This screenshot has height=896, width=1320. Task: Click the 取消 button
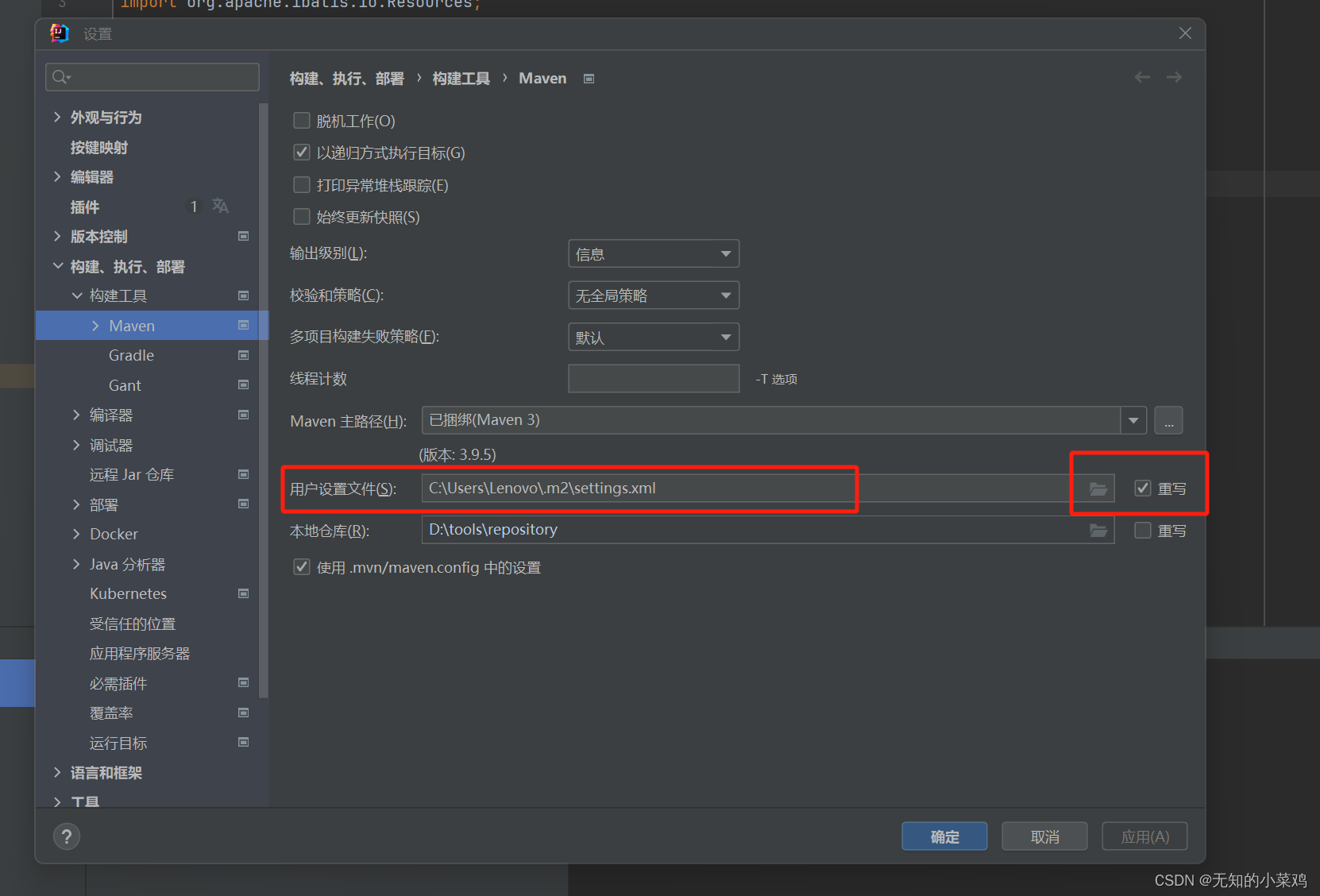click(1044, 836)
